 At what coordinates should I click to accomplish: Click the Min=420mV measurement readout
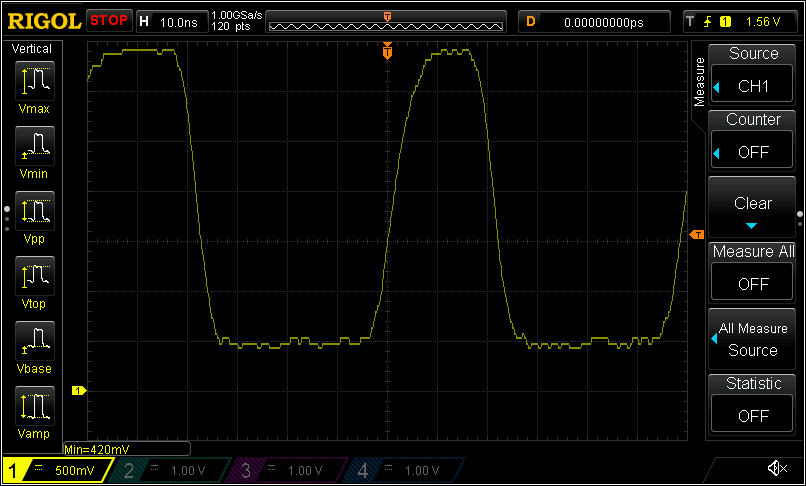[x=126, y=449]
